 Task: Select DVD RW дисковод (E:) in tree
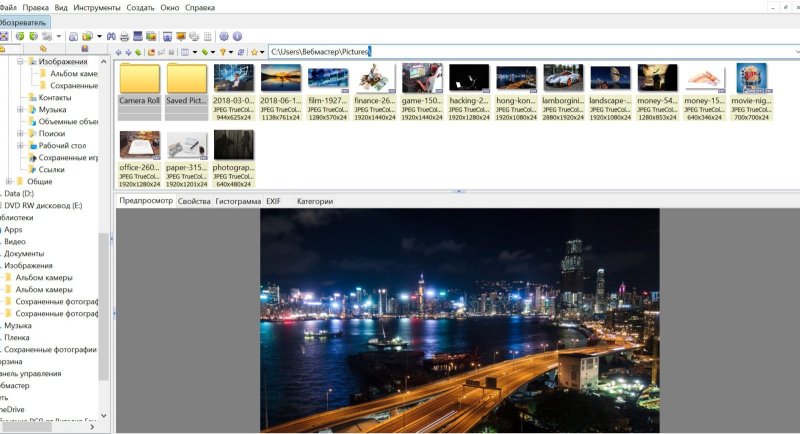tap(43, 206)
